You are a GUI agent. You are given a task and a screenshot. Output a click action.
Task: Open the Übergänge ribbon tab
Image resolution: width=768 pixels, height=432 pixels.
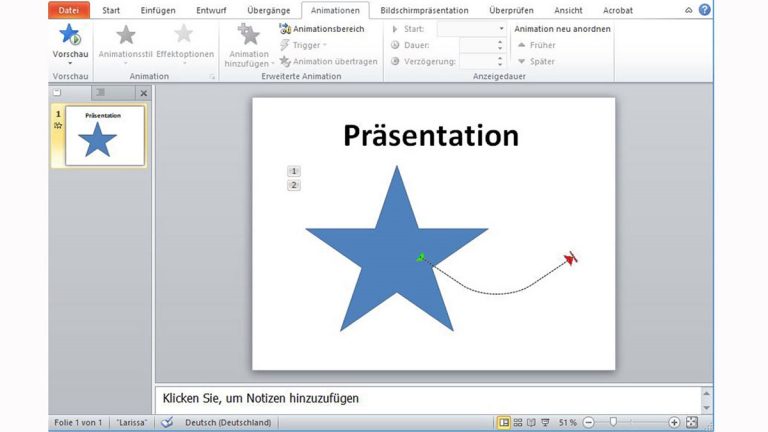(270, 10)
